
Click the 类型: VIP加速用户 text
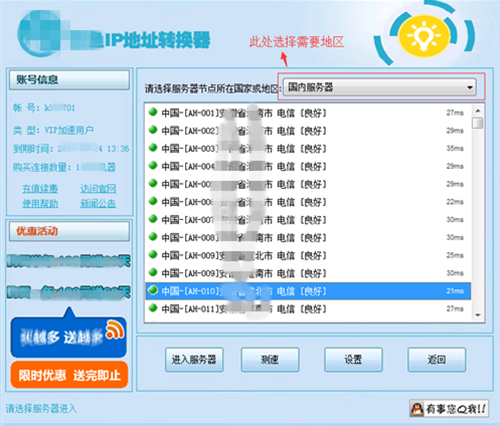click(x=53, y=130)
